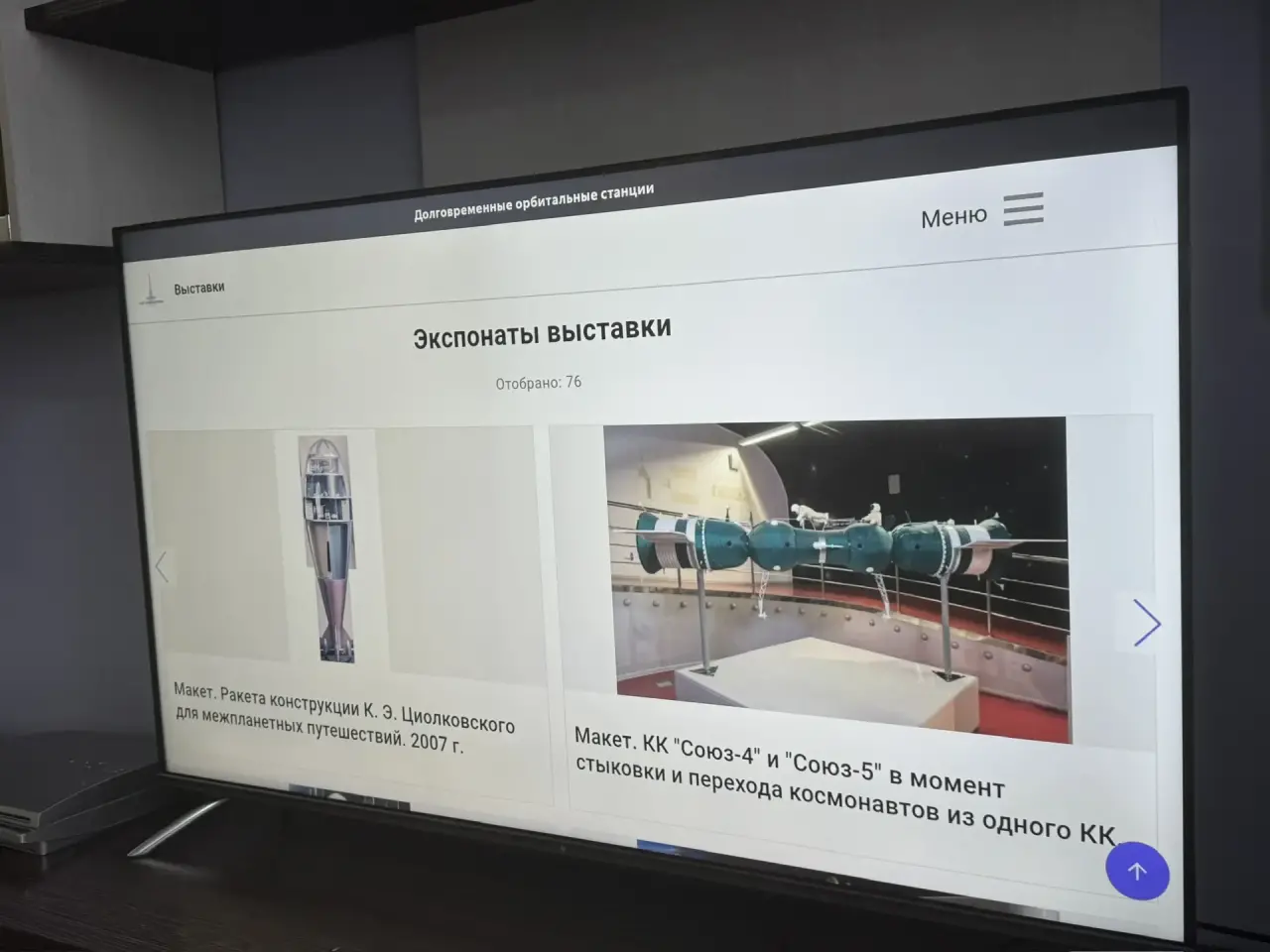
Task: Open the "Выставки" breadcrumb link
Action: click(x=198, y=289)
